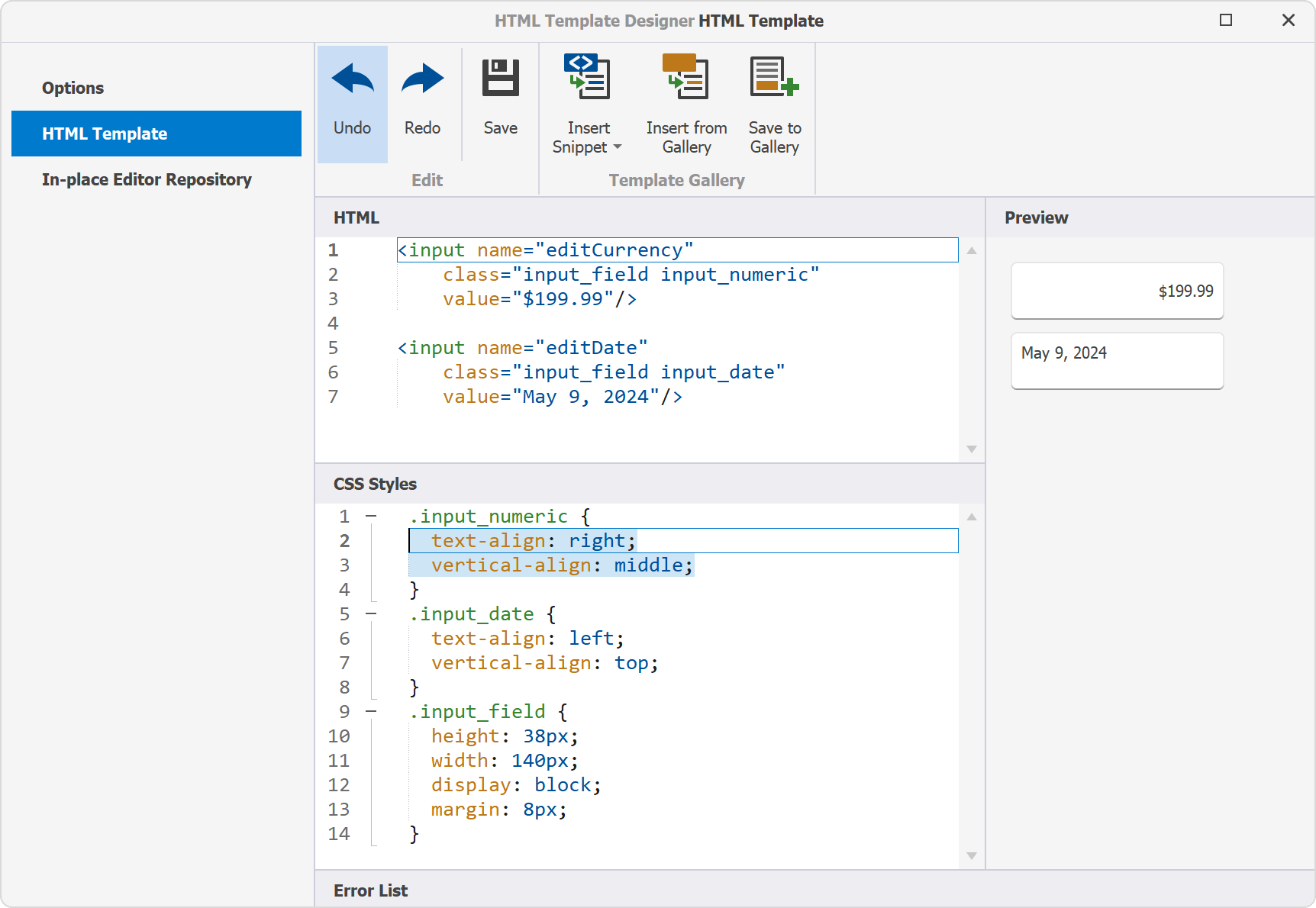Click the Options section heading
Image resolution: width=1316 pixels, height=908 pixels.
point(73,87)
